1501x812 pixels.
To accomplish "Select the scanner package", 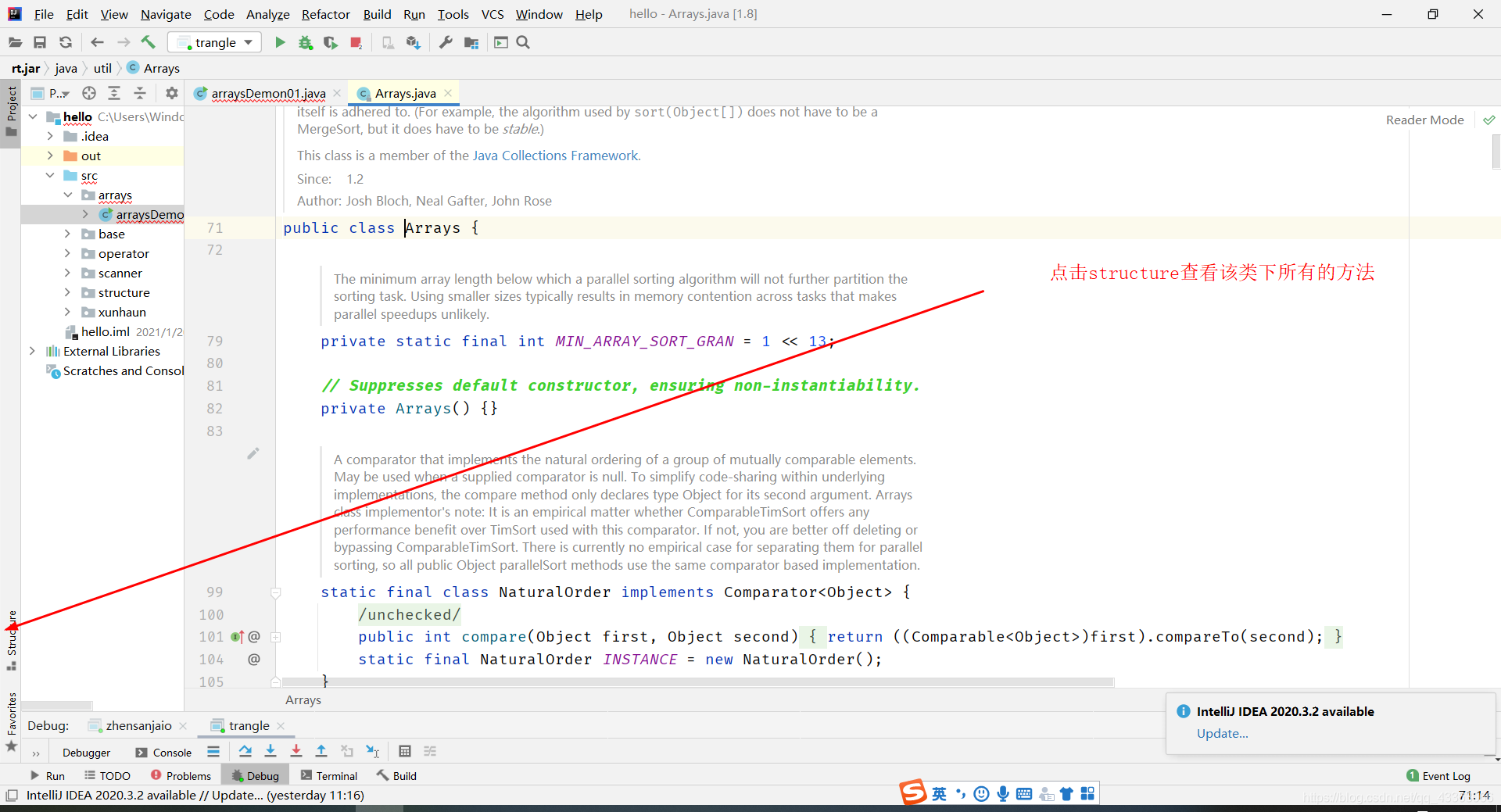I will click(x=120, y=273).
